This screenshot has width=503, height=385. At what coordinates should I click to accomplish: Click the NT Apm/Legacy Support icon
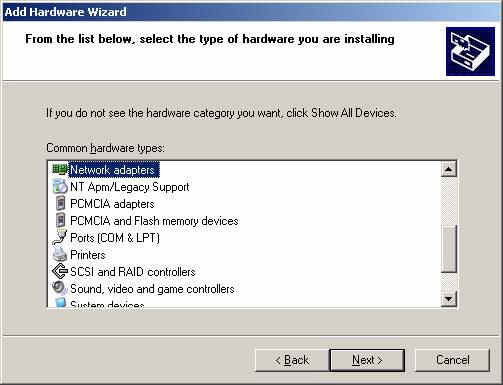pos(60,187)
